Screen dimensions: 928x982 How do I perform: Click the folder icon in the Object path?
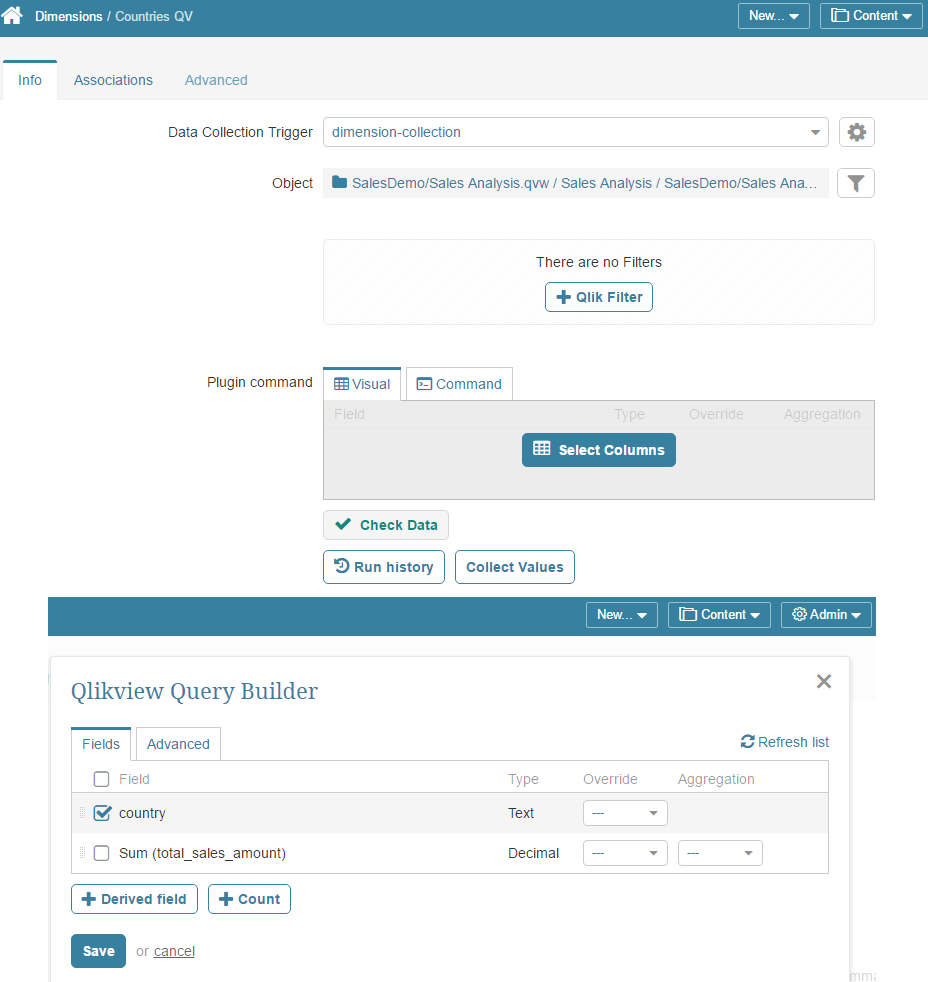tap(339, 183)
